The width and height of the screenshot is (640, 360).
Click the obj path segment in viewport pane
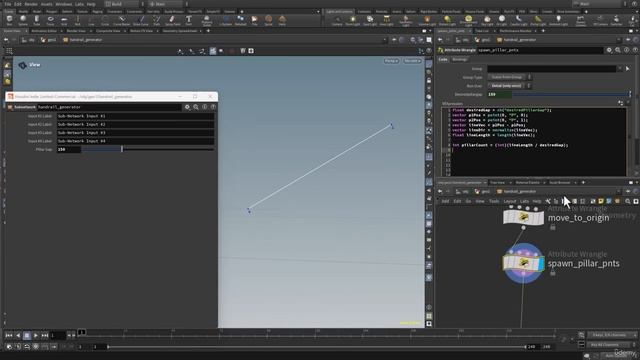tap(29, 40)
